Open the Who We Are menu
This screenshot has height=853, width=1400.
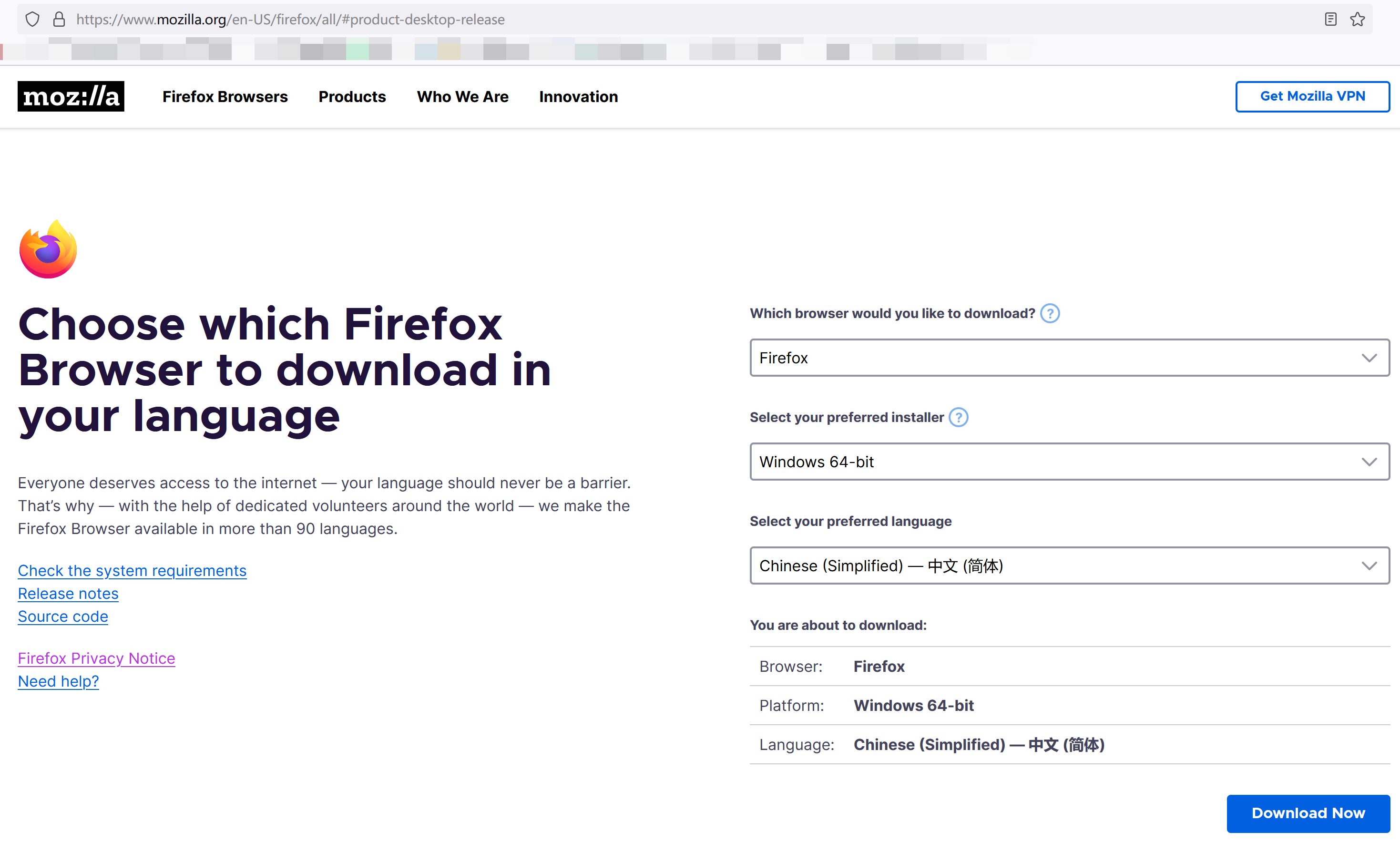[462, 97]
